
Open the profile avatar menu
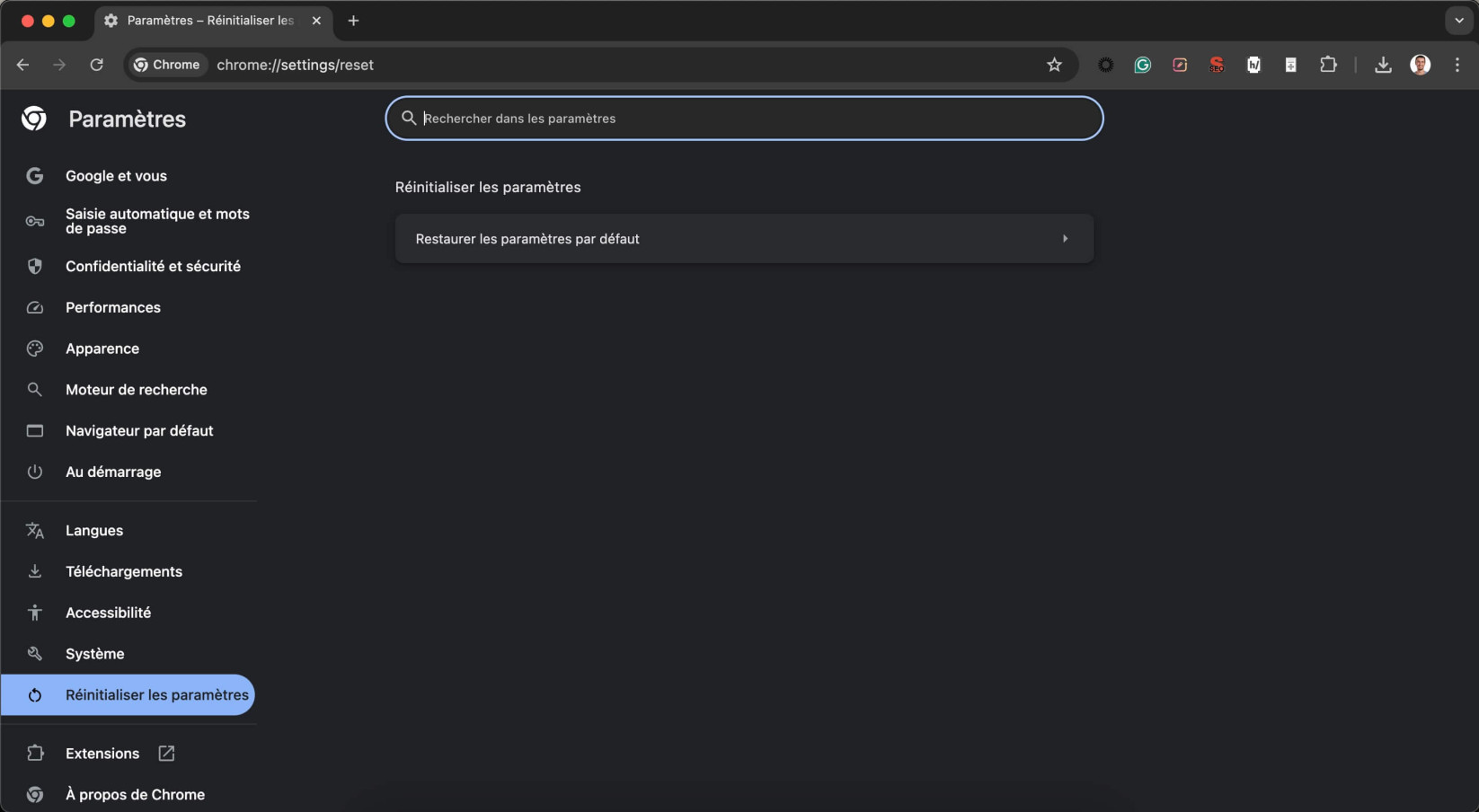point(1420,65)
